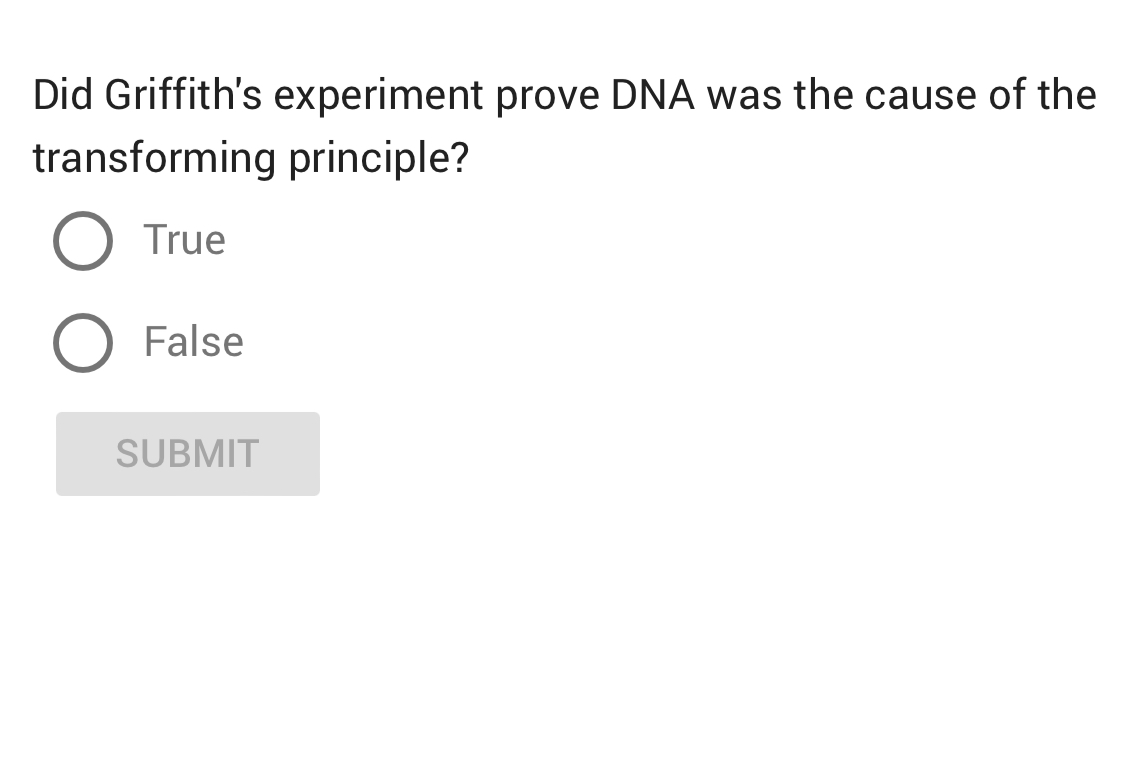Click the SUBMIT button
Screen dimensions: 1146x770
[187, 453]
